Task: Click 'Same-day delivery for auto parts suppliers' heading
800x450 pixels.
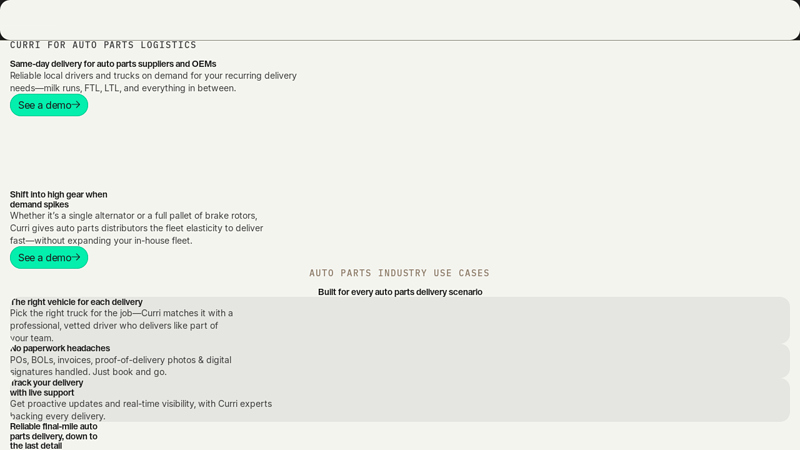Action: pos(113,64)
